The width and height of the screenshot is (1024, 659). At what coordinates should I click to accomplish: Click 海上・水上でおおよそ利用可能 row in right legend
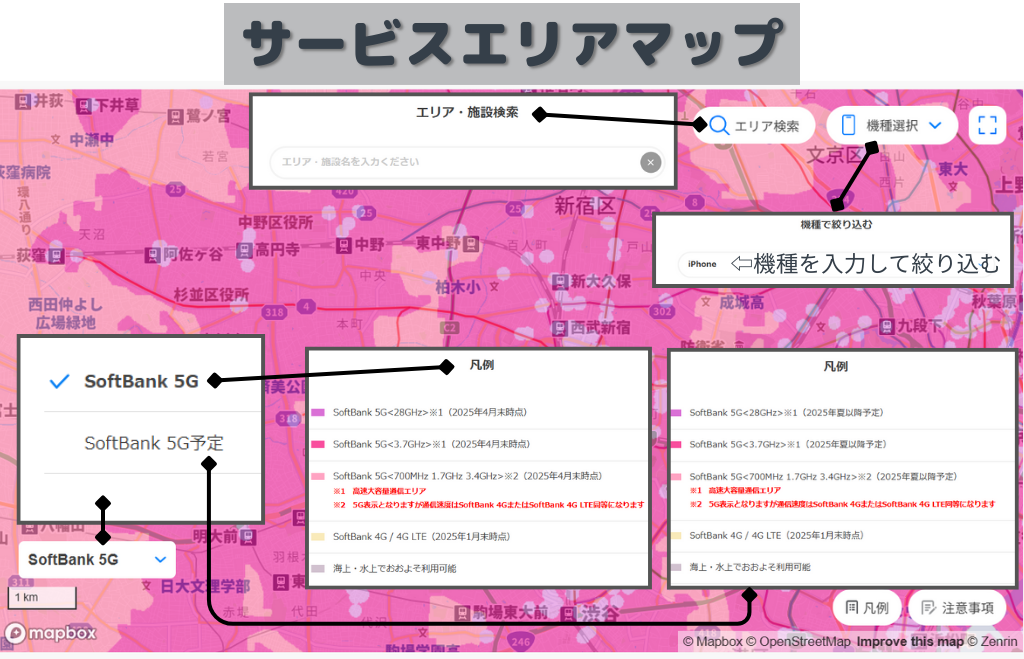coord(842,568)
